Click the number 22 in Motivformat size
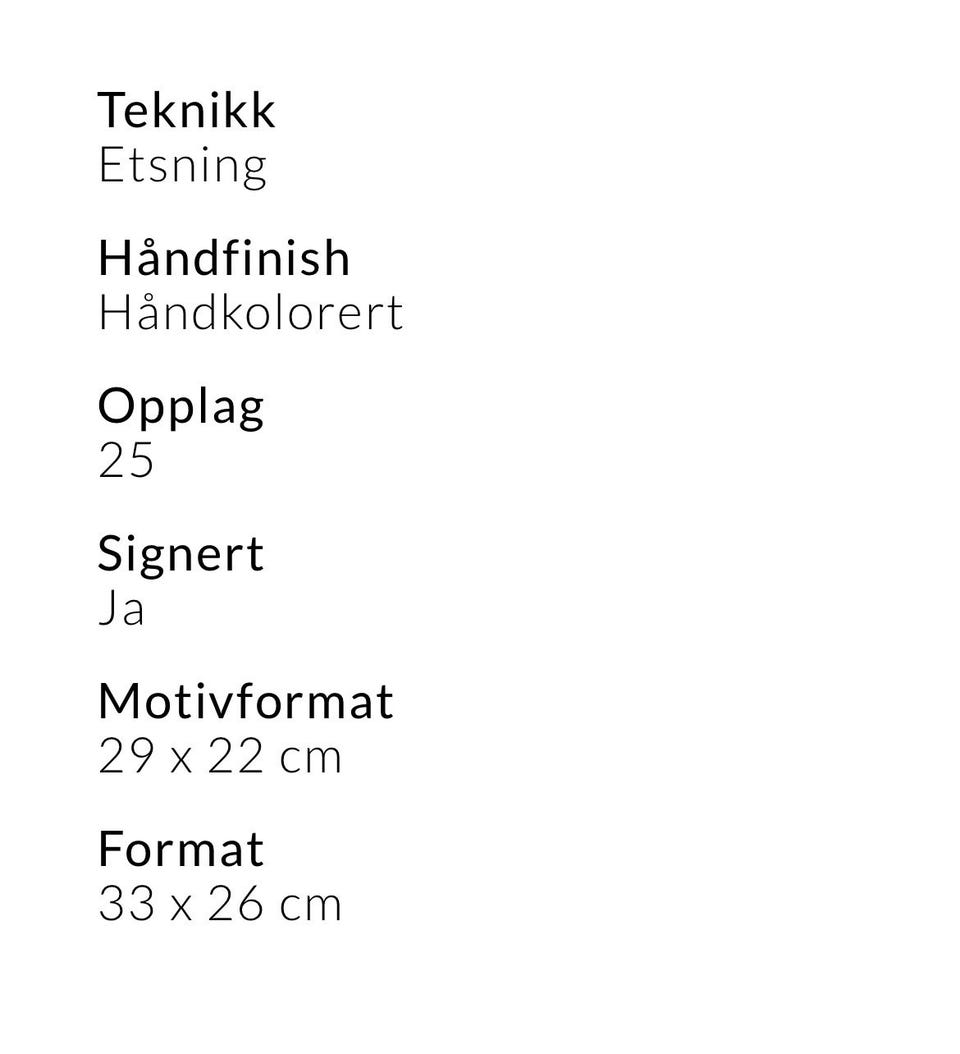This screenshot has width=960, height=1054. [235, 756]
